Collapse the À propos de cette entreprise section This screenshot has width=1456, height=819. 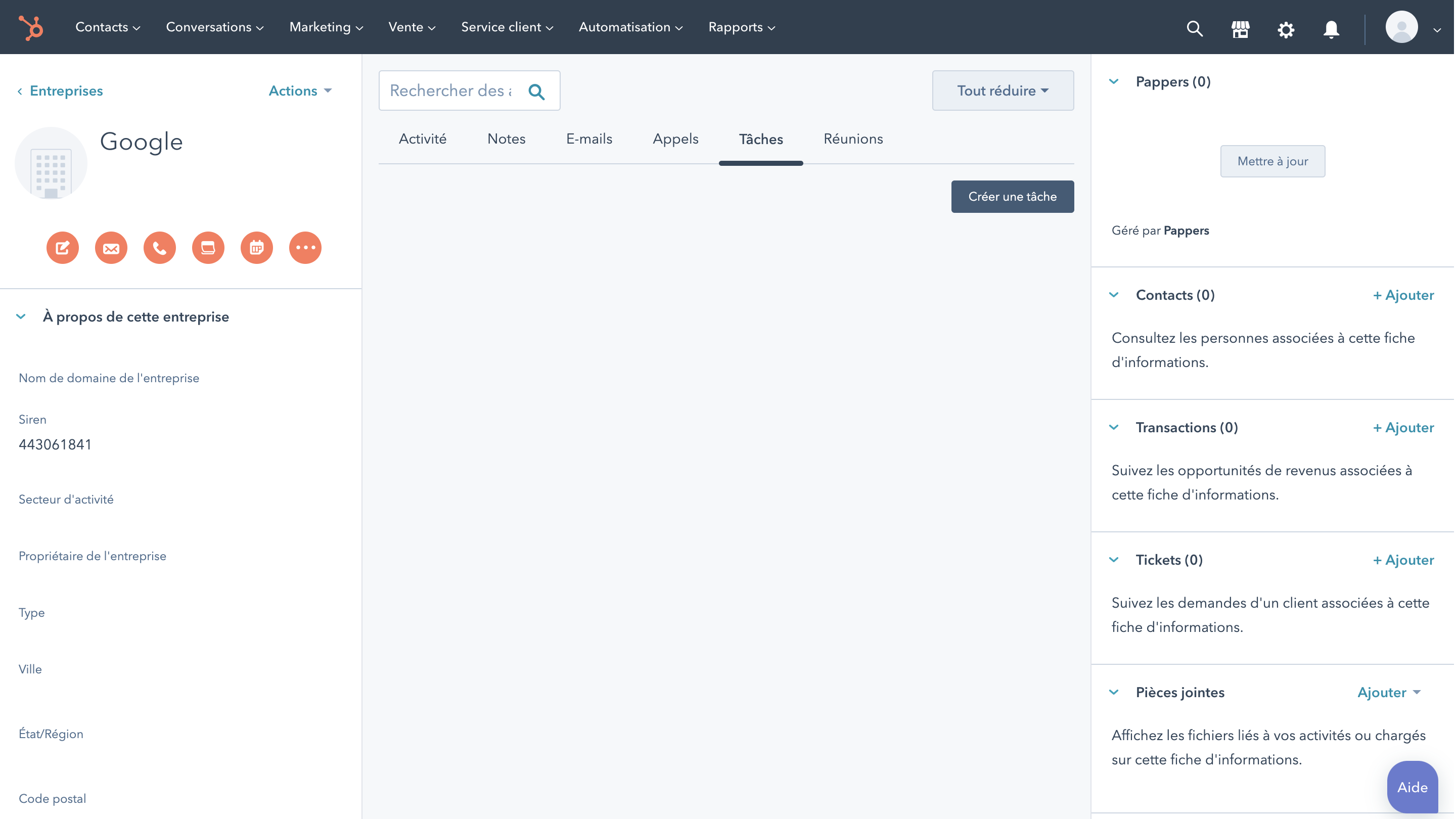point(21,316)
